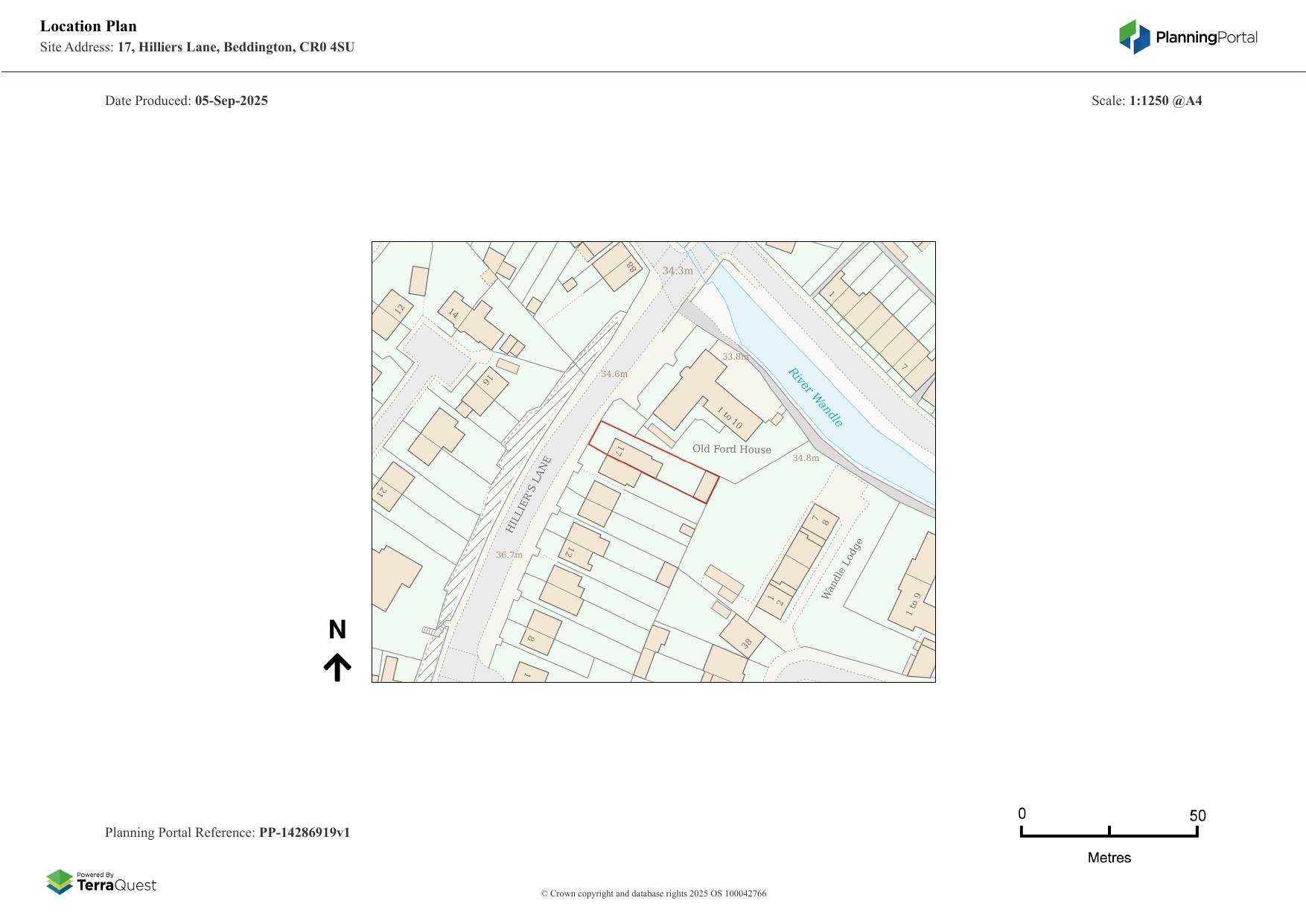Click the letter N compass marker
The image size is (1306, 924).
pyautogui.click(x=337, y=630)
